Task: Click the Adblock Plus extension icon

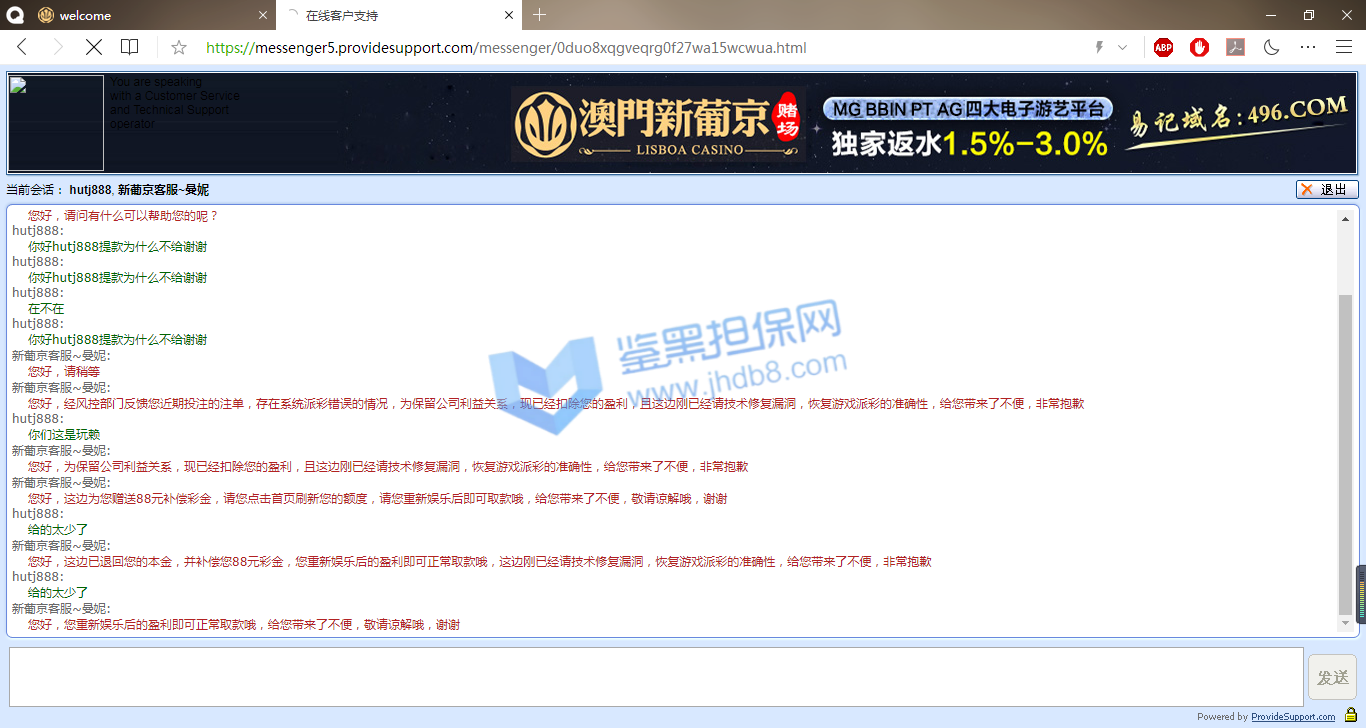Action: coord(1163,47)
